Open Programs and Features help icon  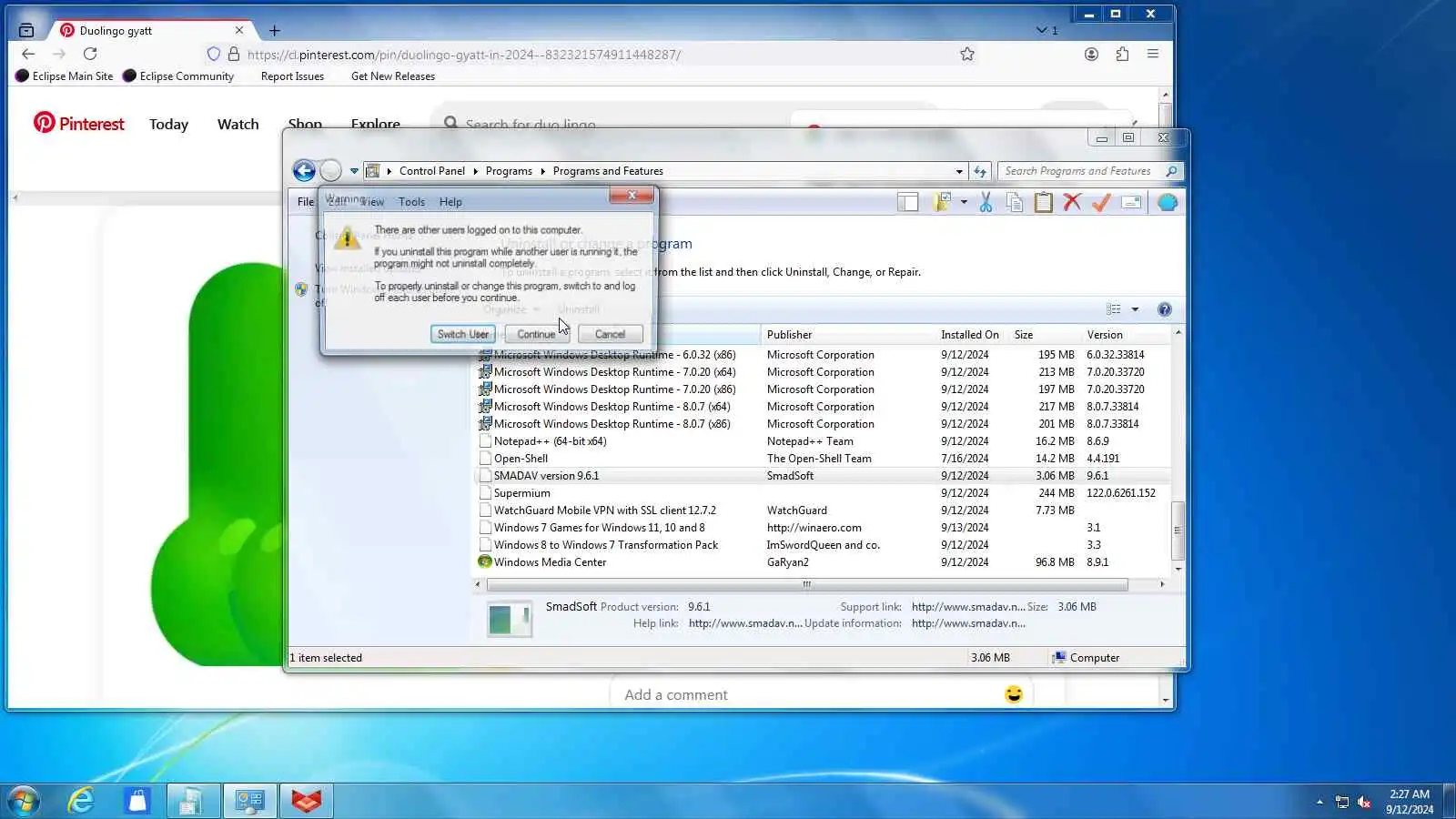(x=1164, y=309)
